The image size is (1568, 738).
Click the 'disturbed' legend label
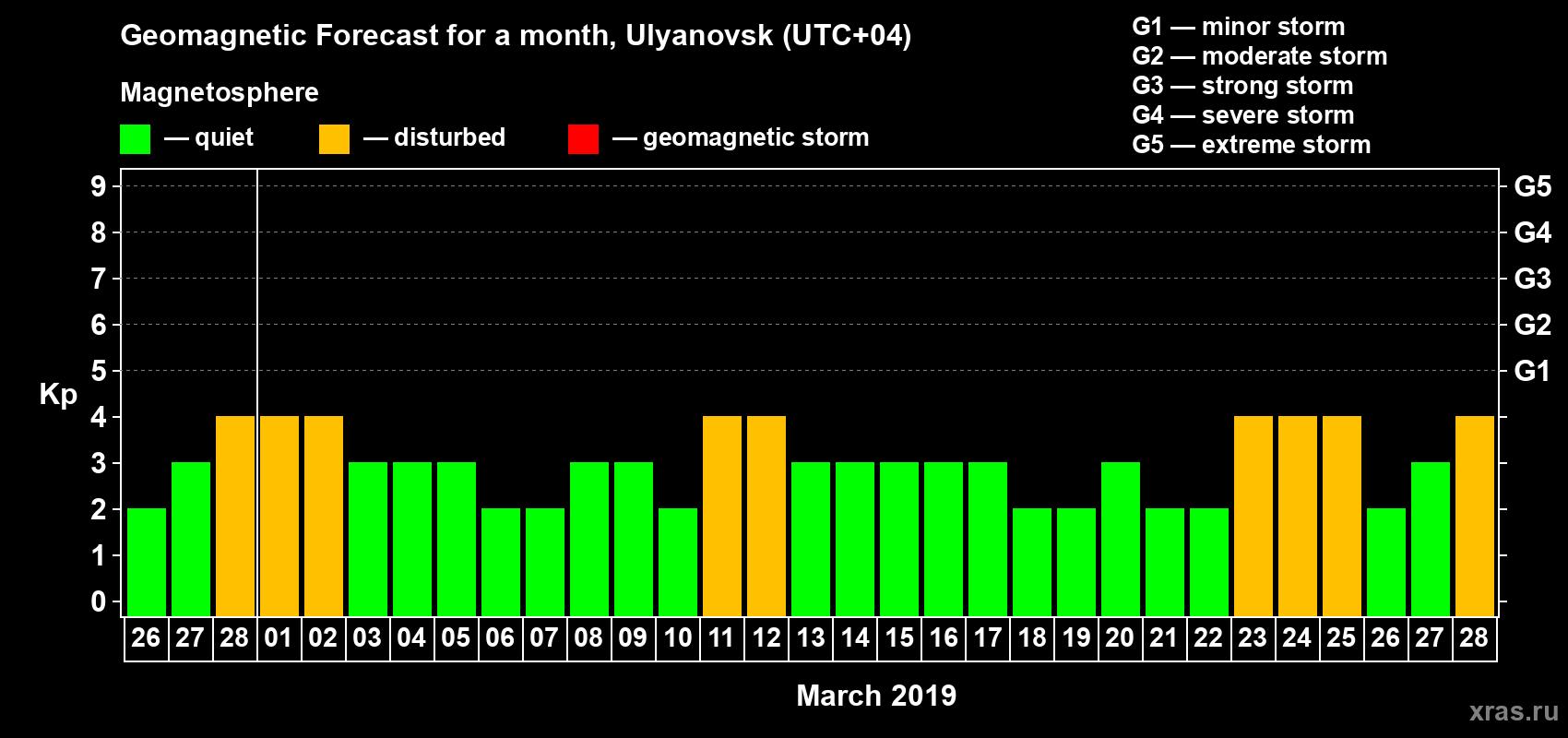coord(450,137)
